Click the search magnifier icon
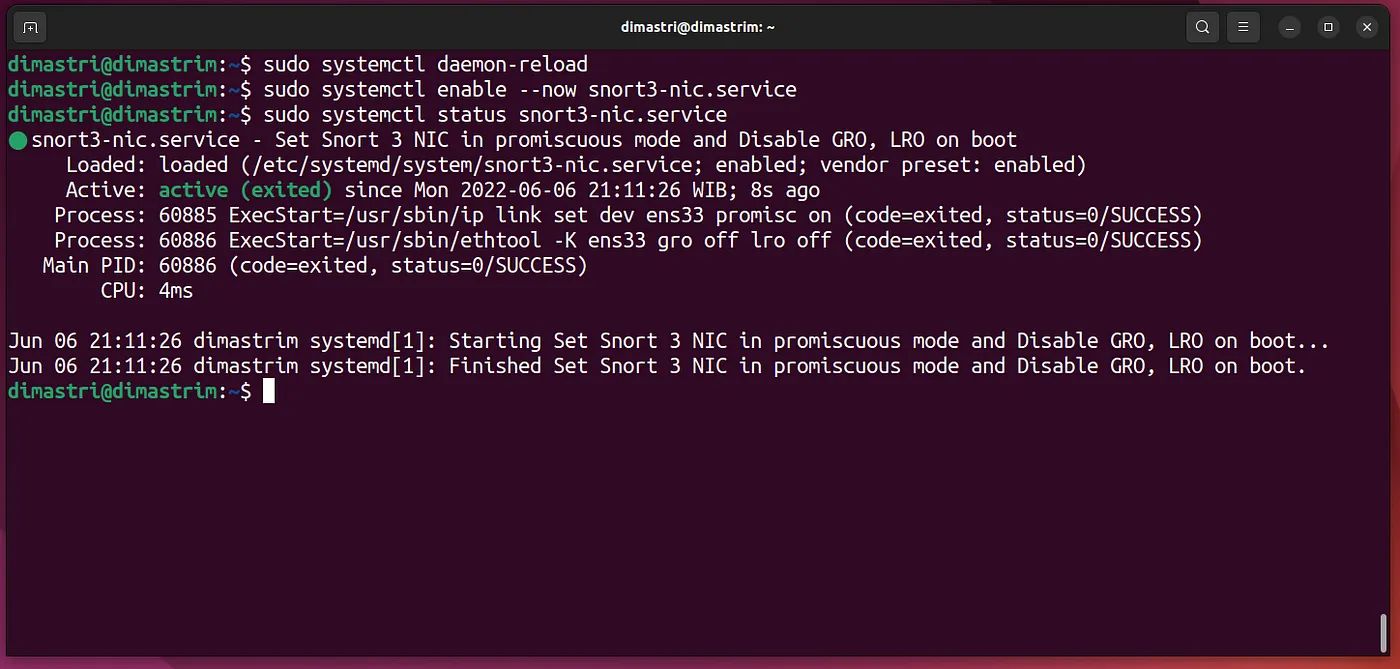The image size is (1400, 669). (1203, 27)
